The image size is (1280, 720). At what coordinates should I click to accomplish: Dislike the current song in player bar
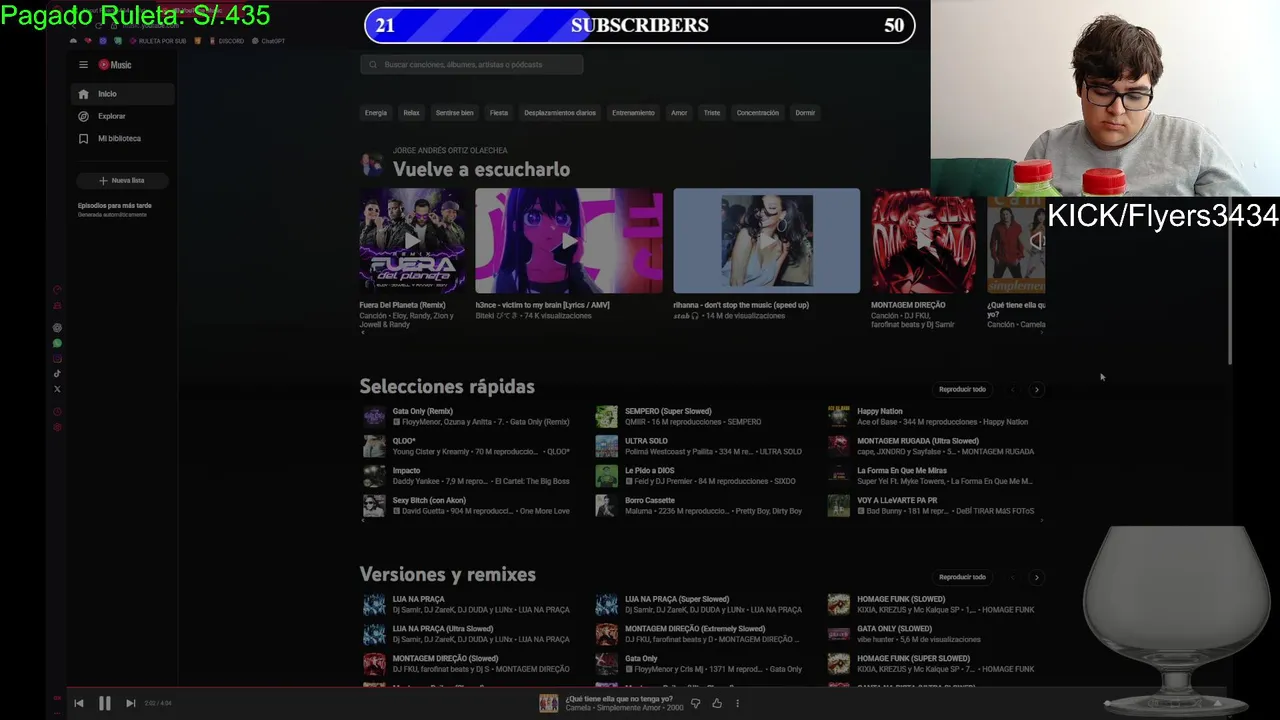pos(696,703)
